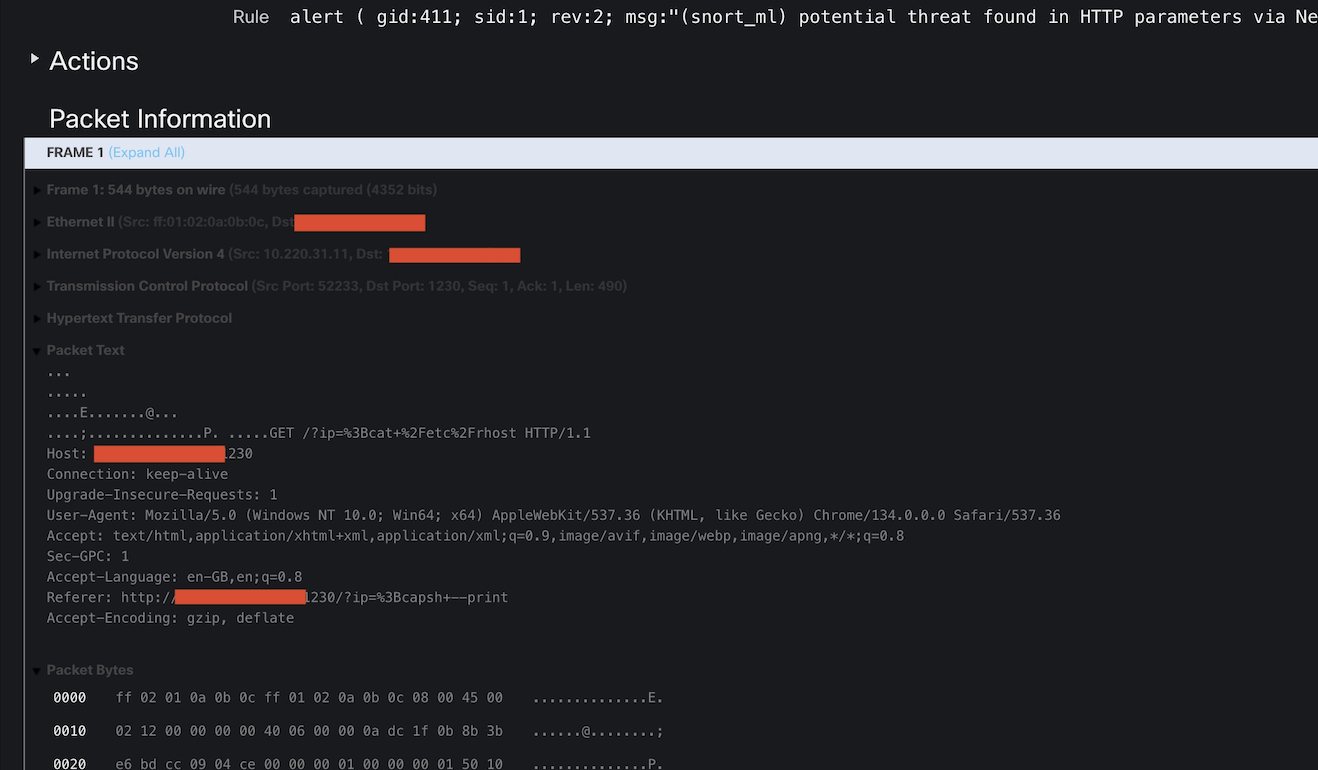Image resolution: width=1318 pixels, height=770 pixels.
Task: Click the Packet Information heading
Action: coord(160,119)
